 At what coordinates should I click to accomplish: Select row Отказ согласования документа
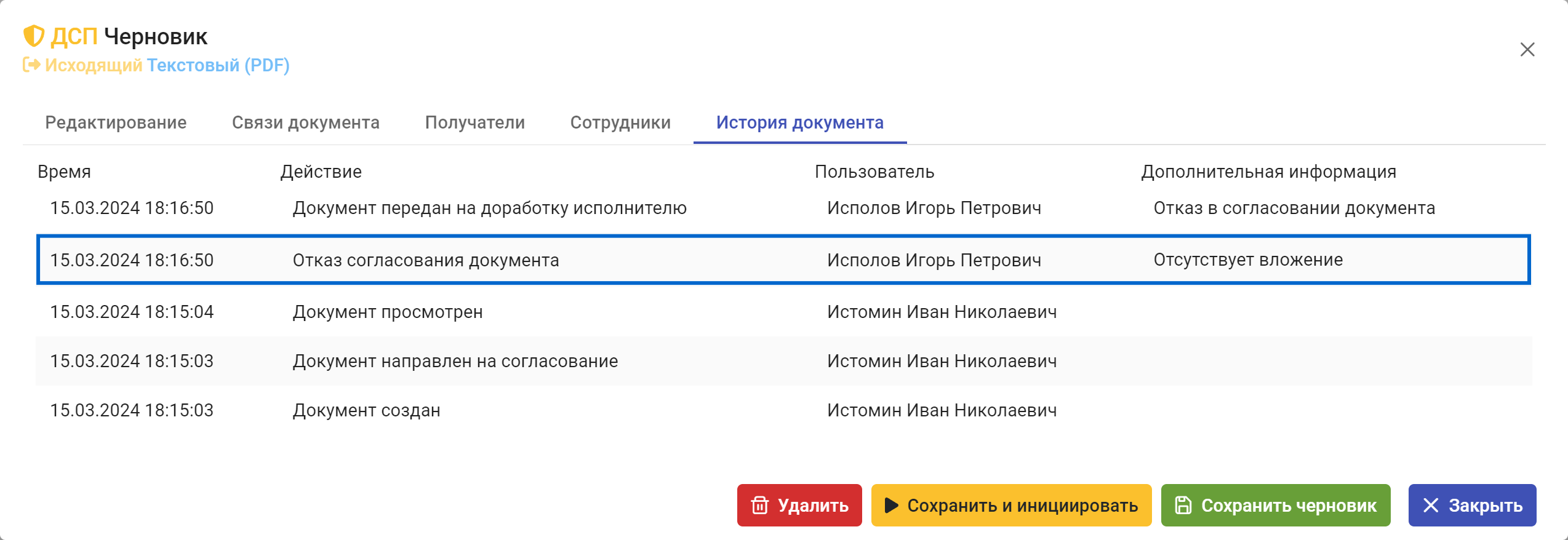[x=783, y=260]
